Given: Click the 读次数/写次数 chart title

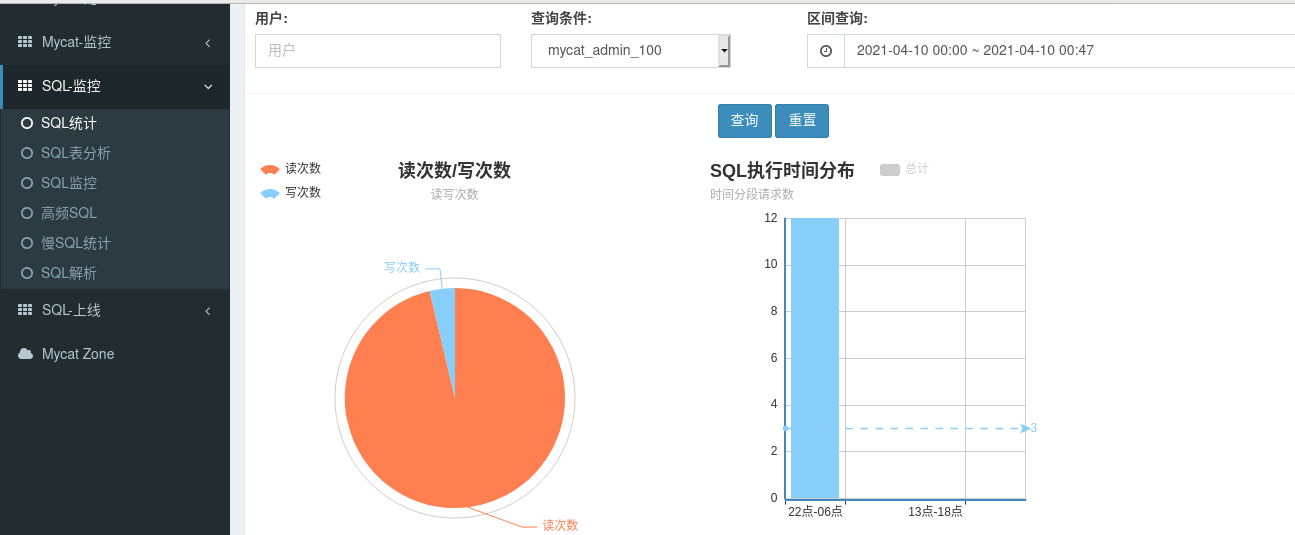Looking at the screenshot, I should click(x=454, y=170).
